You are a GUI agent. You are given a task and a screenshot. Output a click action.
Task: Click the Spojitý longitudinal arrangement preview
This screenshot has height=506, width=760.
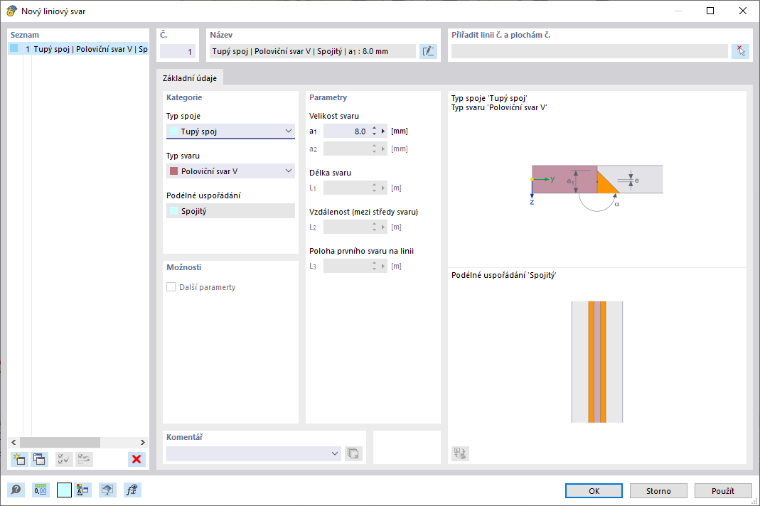tap(597, 362)
